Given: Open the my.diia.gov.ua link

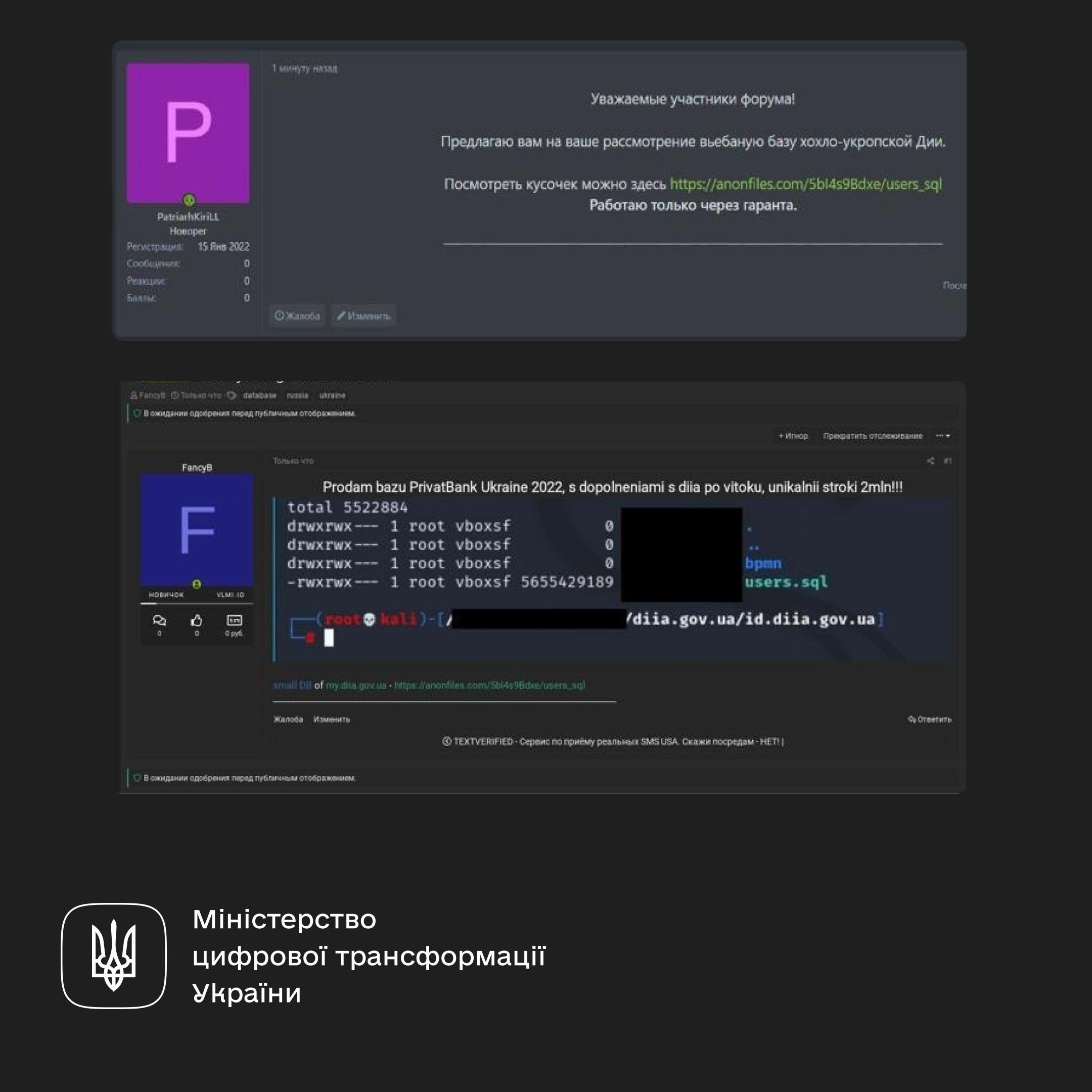Looking at the screenshot, I should coord(356,685).
